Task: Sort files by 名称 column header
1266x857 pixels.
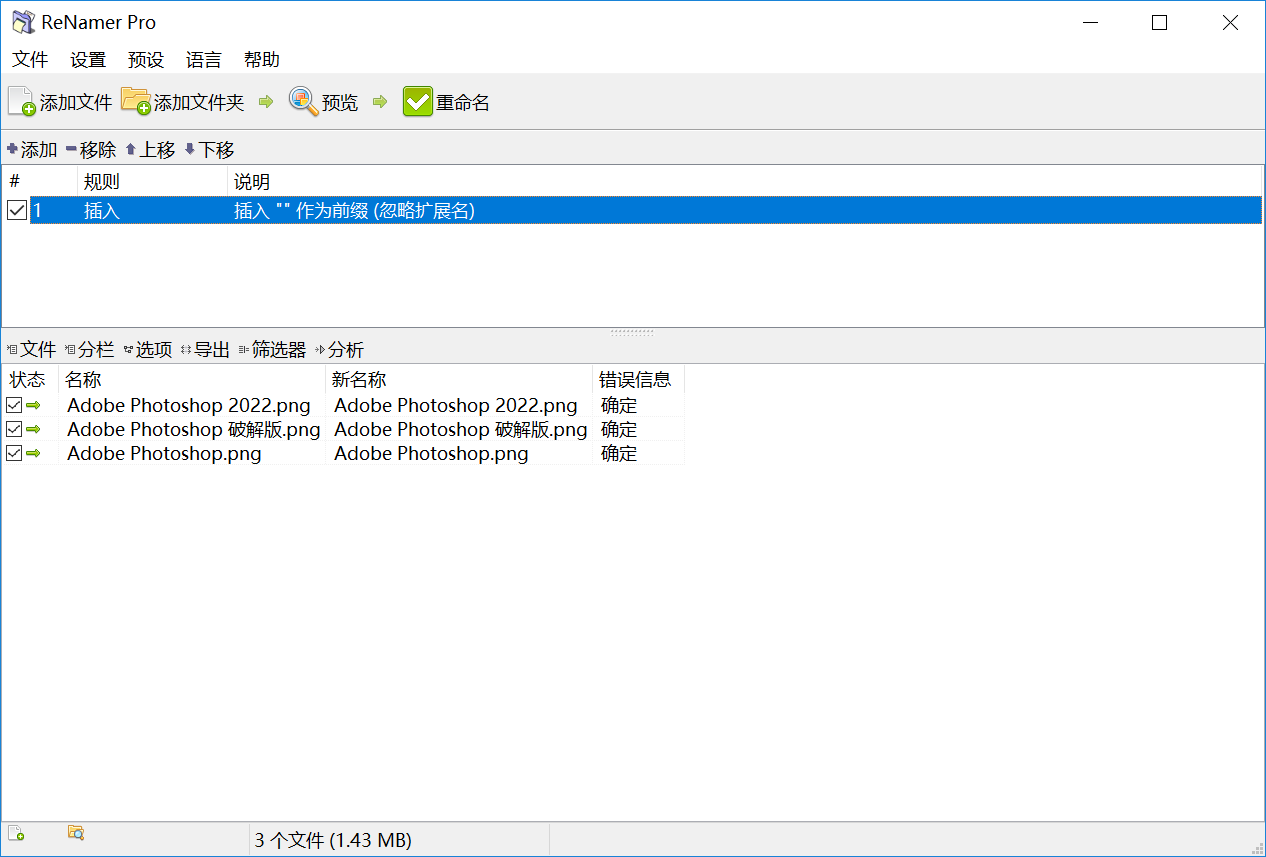Action: tap(192, 380)
